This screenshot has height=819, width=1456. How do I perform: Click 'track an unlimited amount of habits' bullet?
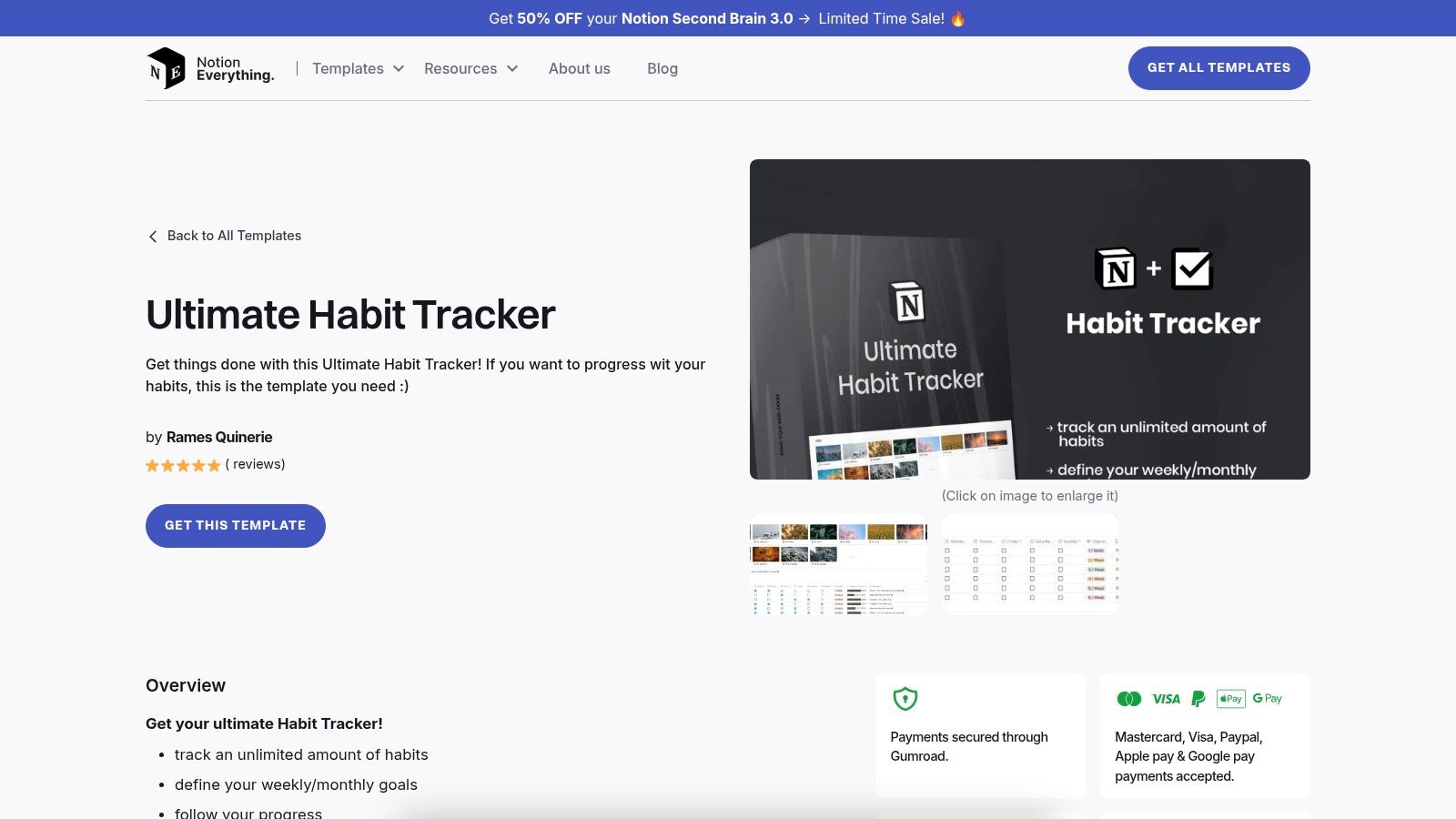point(301,754)
